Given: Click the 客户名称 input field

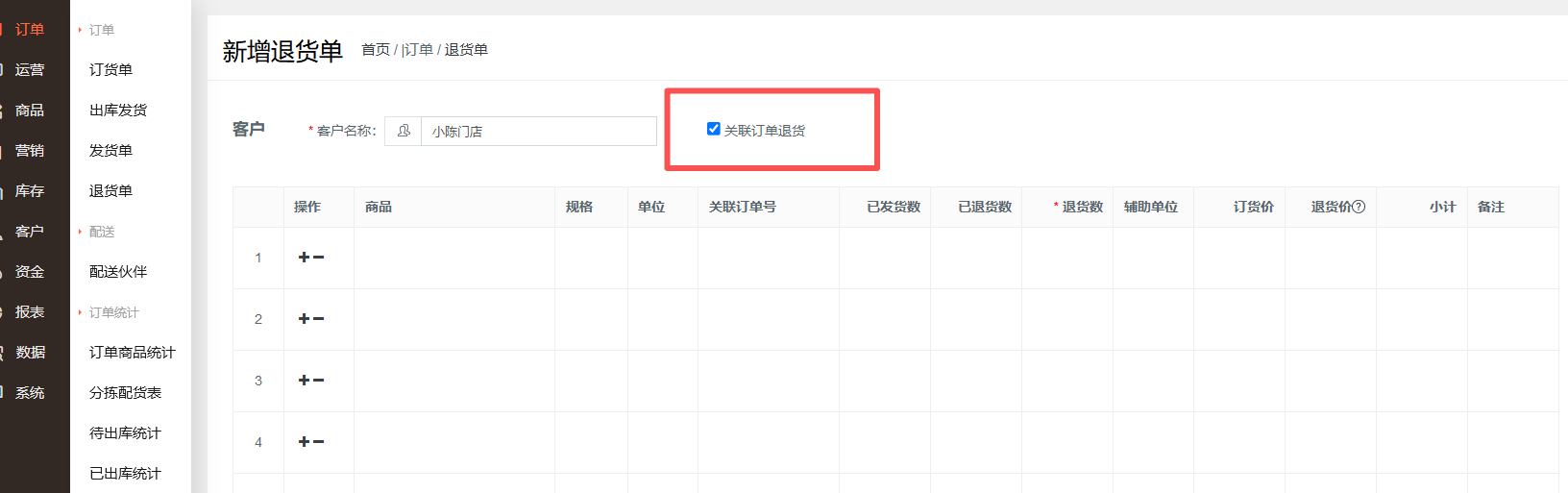Looking at the screenshot, I should tap(539, 131).
